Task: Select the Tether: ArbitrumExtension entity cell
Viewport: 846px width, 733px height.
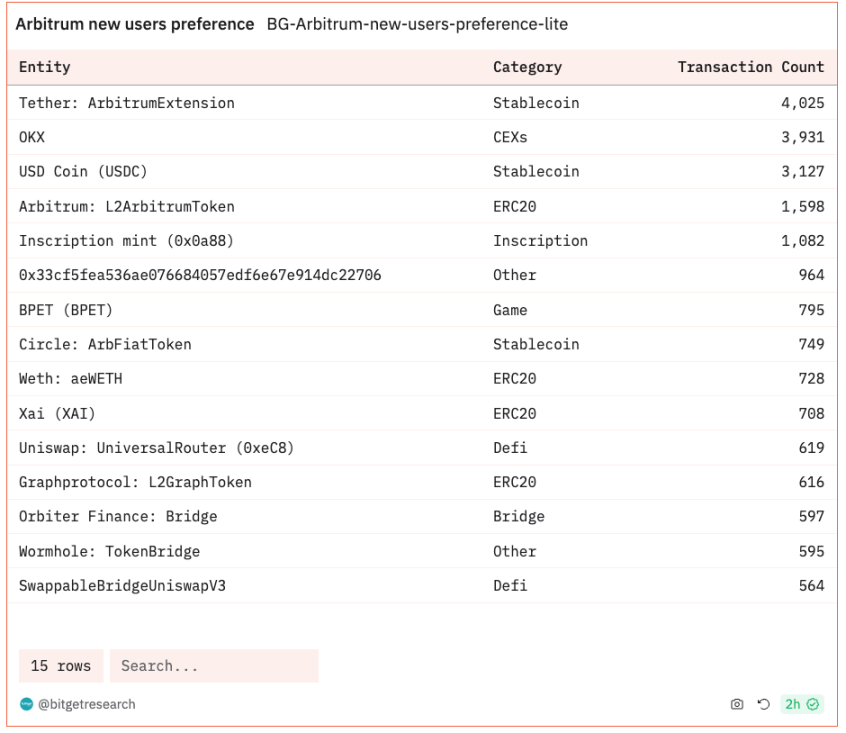Action: (127, 103)
